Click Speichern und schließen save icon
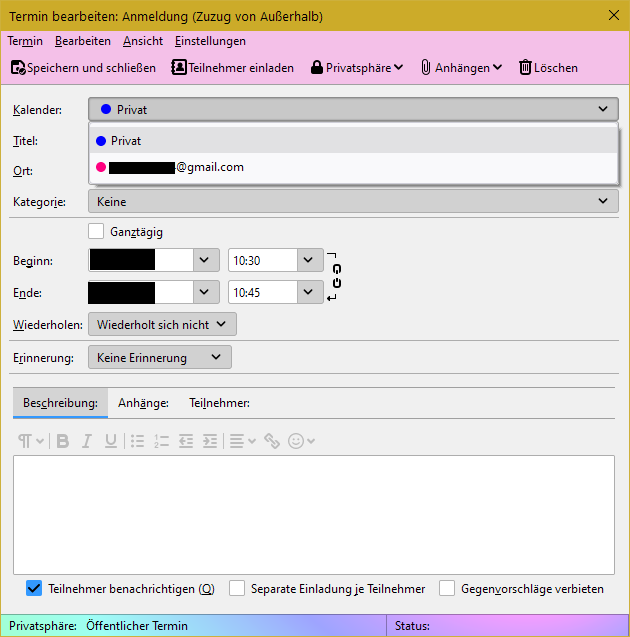Viewport: 630px width, 637px height. pyautogui.click(x=18, y=67)
